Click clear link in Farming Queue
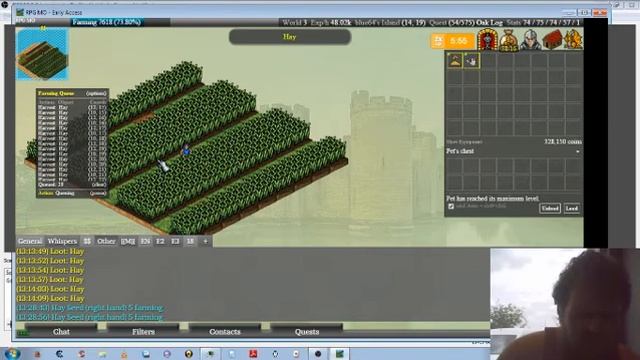Screen dimensions: 640x360 [x=98, y=184]
